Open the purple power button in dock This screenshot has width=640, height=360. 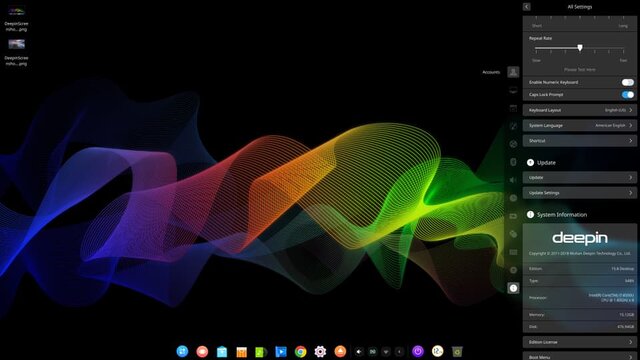click(x=418, y=351)
